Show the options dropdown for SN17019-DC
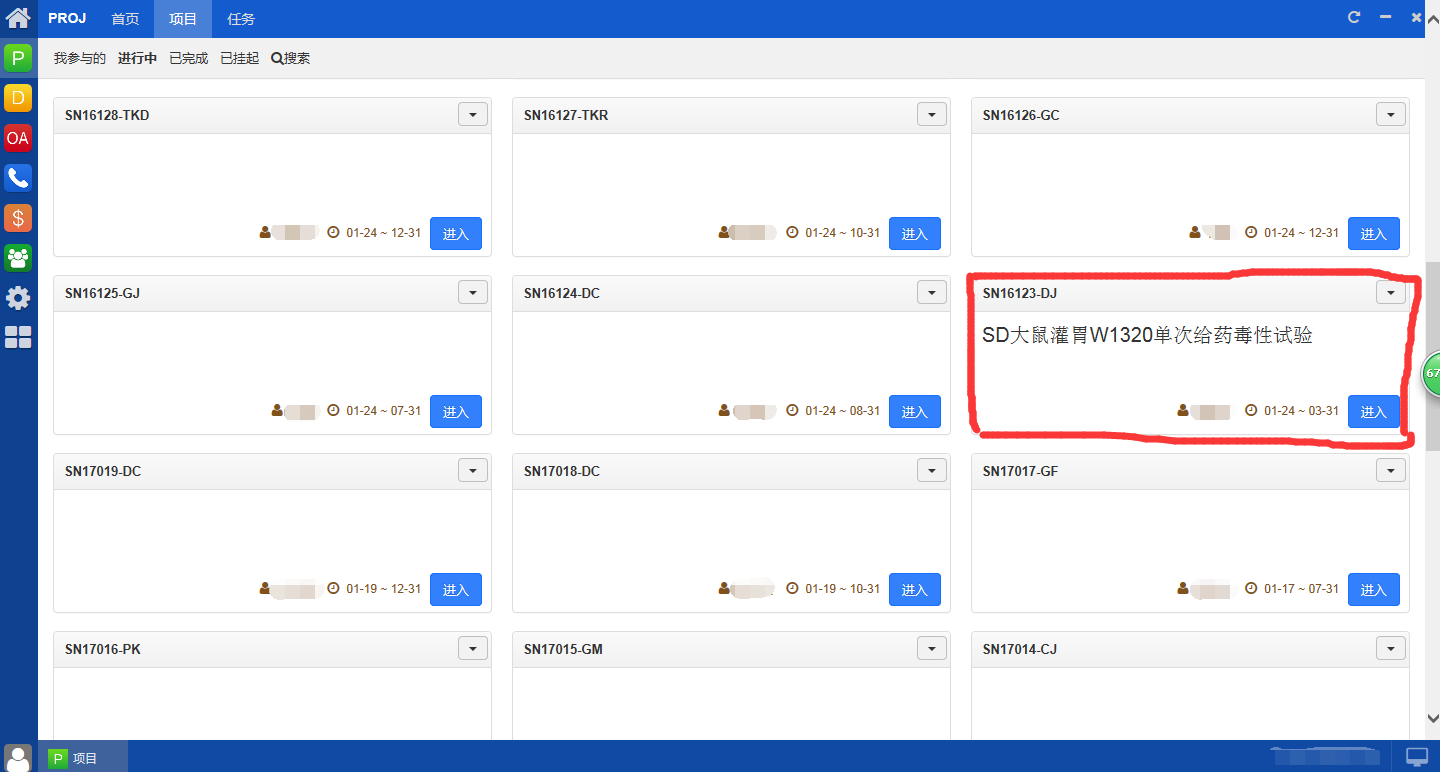 (x=473, y=471)
